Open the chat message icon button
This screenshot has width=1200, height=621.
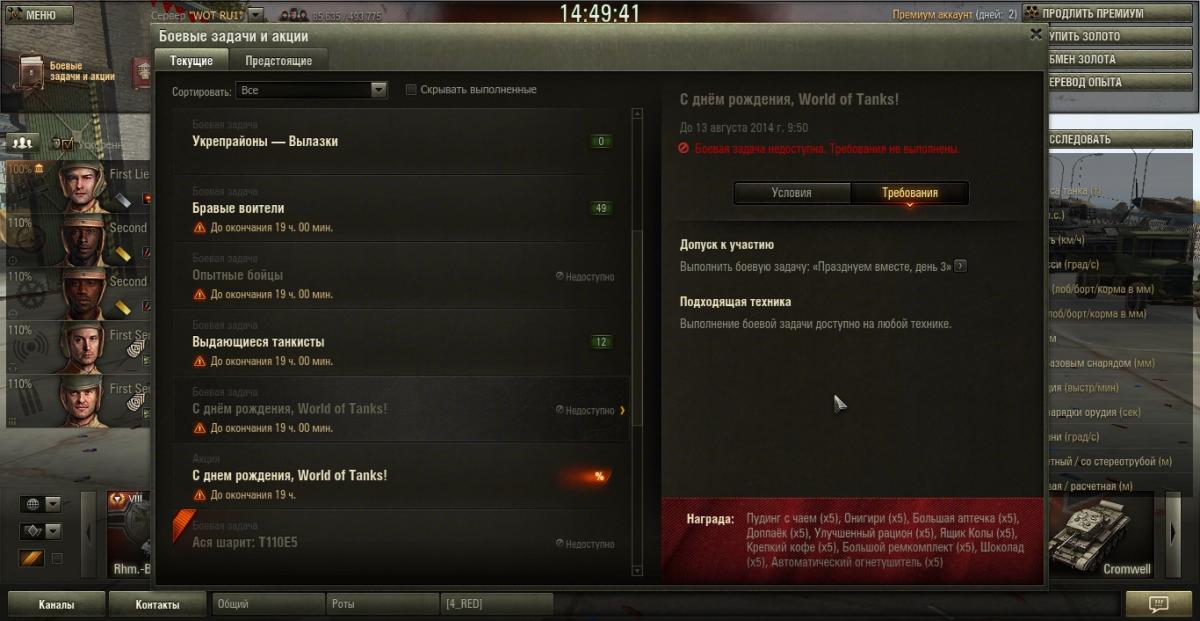tap(1158, 604)
